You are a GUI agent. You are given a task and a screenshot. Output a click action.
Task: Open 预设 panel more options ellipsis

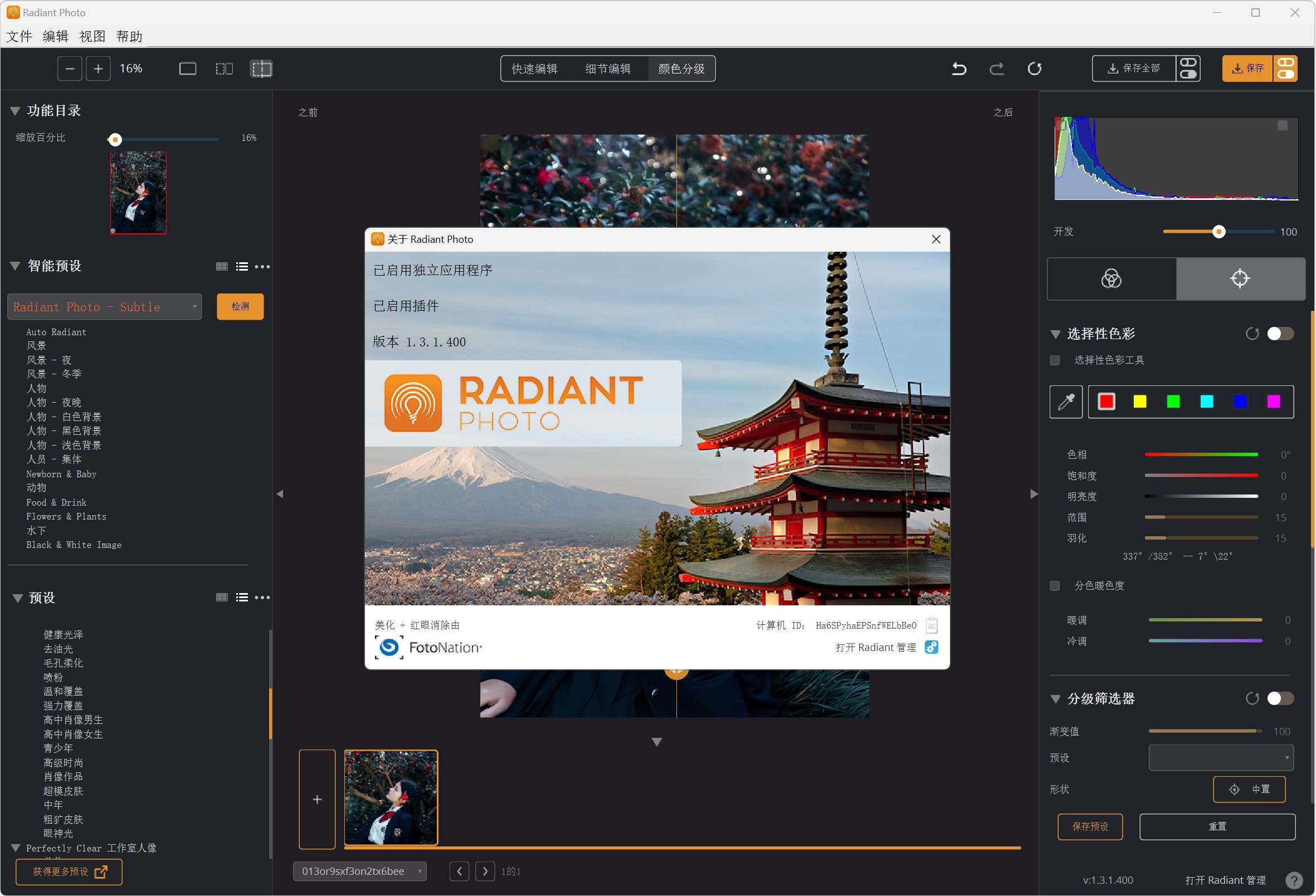[262, 598]
